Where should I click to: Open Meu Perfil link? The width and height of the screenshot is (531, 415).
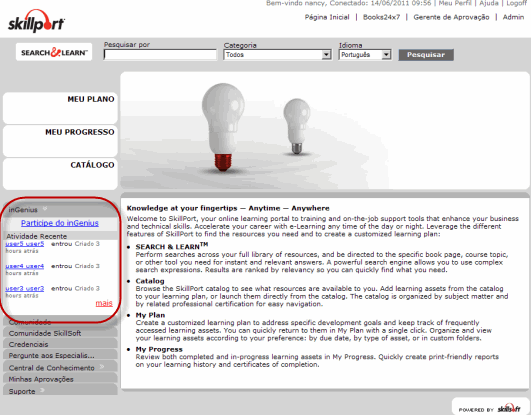455,3
